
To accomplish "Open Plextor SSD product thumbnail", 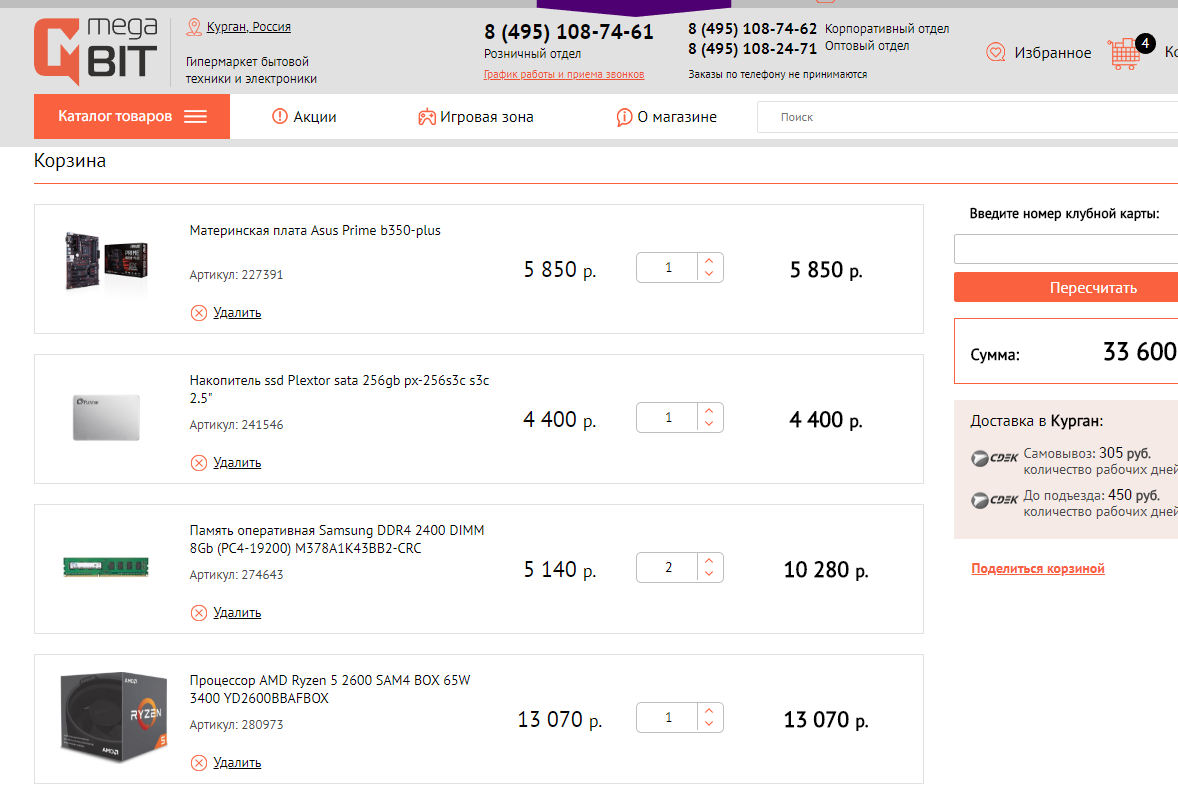I will [107, 417].
